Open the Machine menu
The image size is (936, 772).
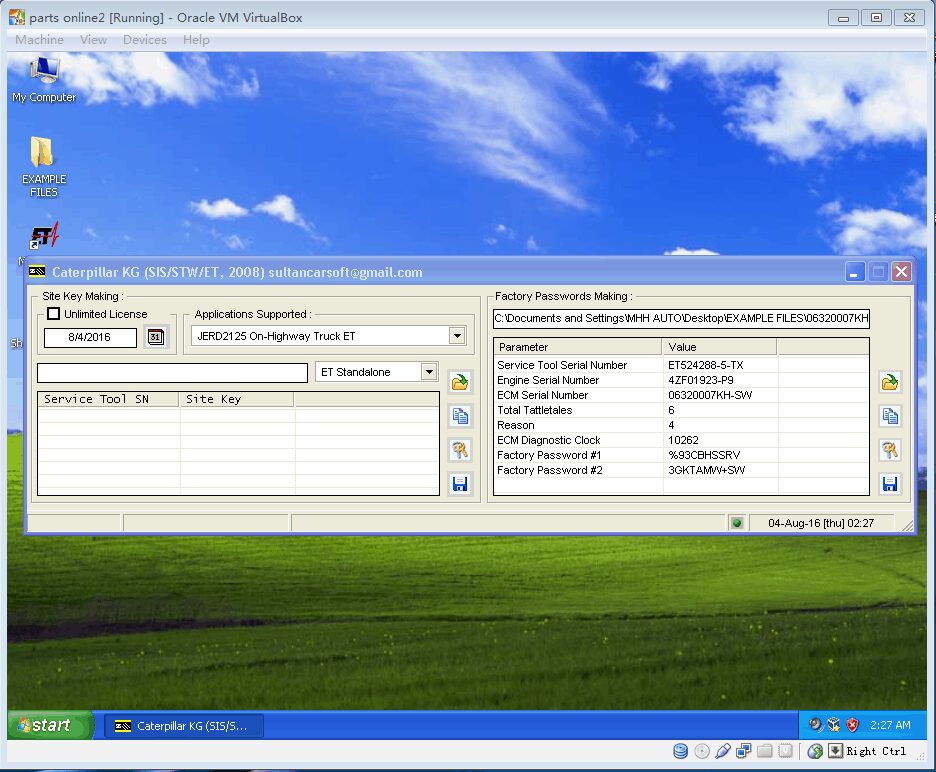pos(39,39)
